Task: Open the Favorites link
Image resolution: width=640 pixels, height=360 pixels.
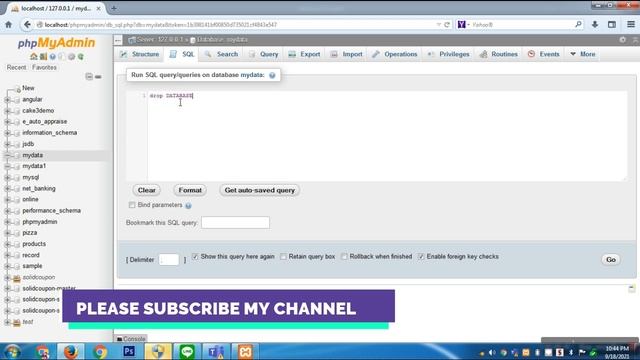Action: pos(44,67)
